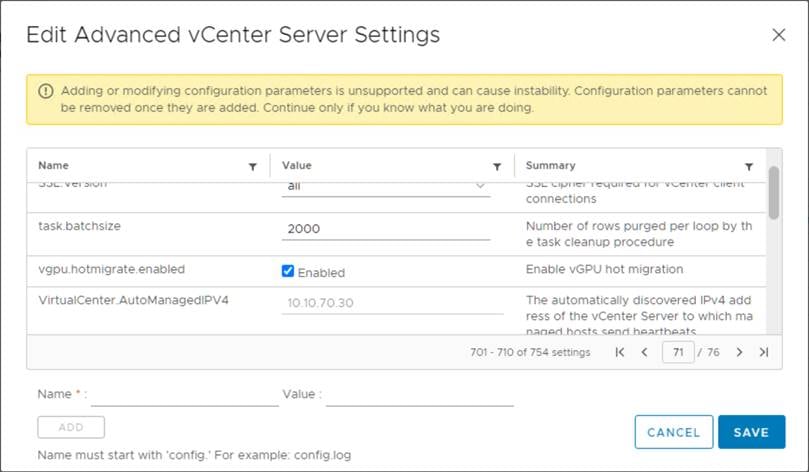Image resolution: width=809 pixels, height=472 pixels.
Task: Click the ADD button
Action: 71,427
